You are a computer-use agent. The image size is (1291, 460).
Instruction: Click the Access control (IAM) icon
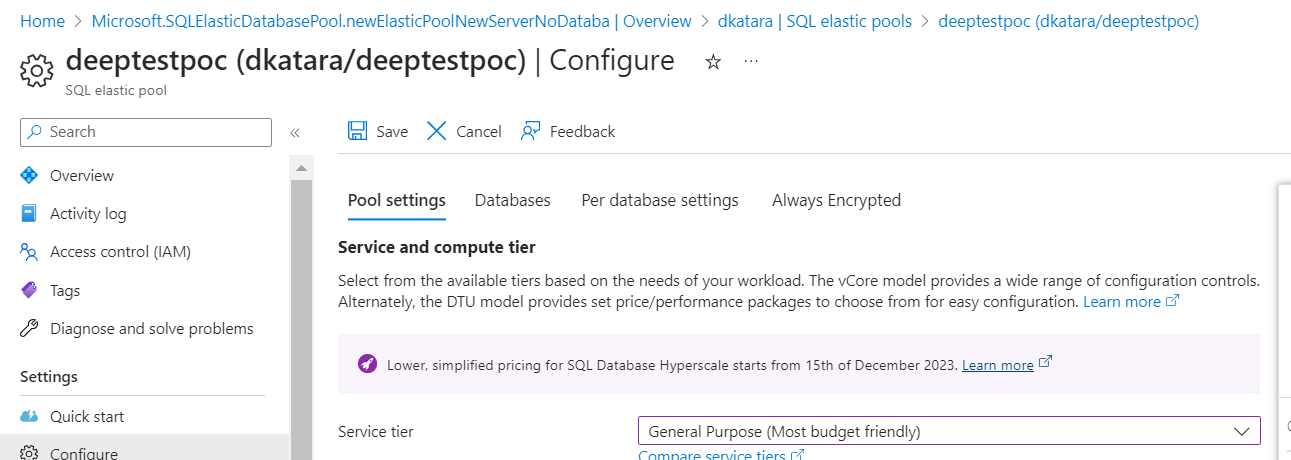click(30, 251)
